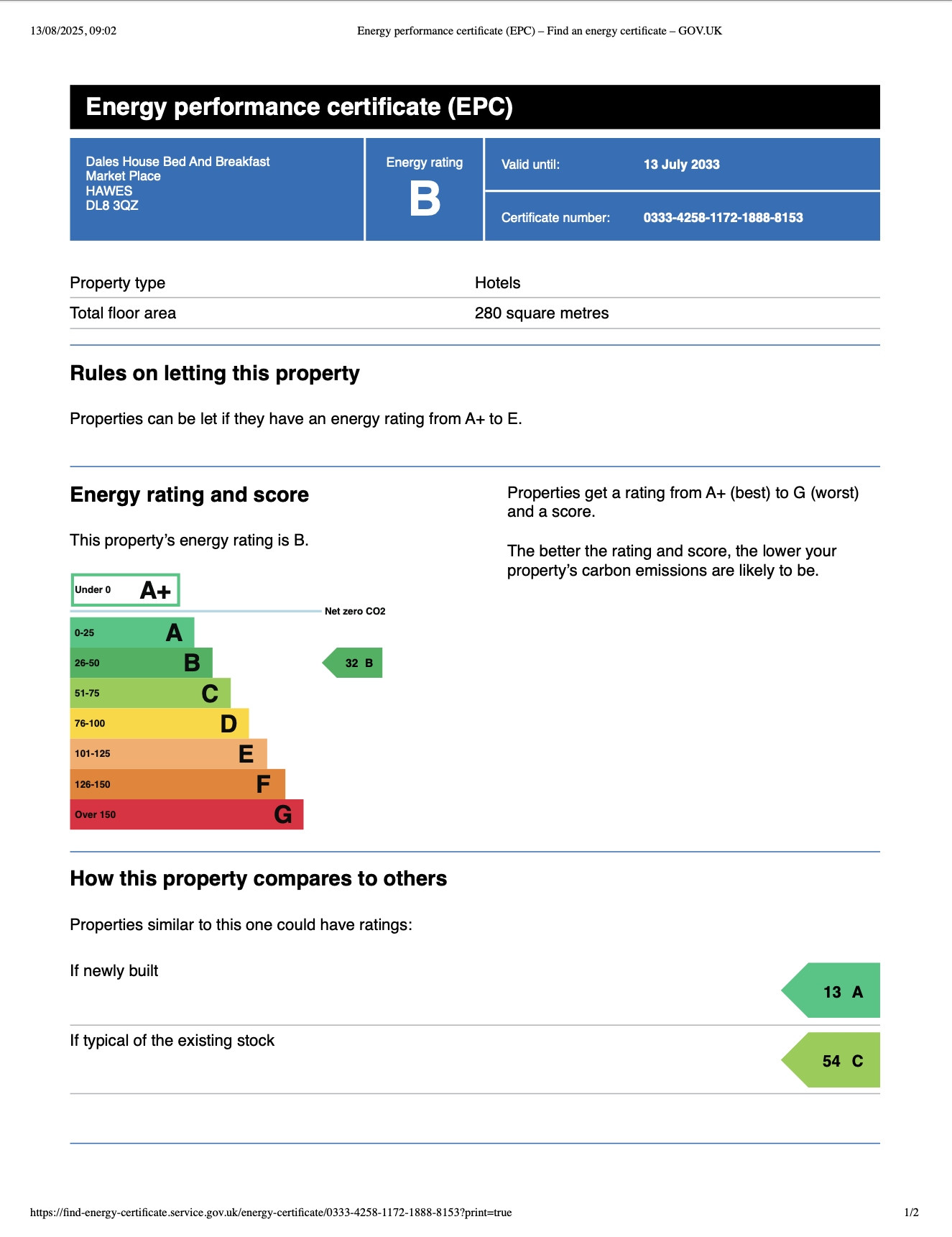Click the large white B energy rating letter

[x=425, y=199]
